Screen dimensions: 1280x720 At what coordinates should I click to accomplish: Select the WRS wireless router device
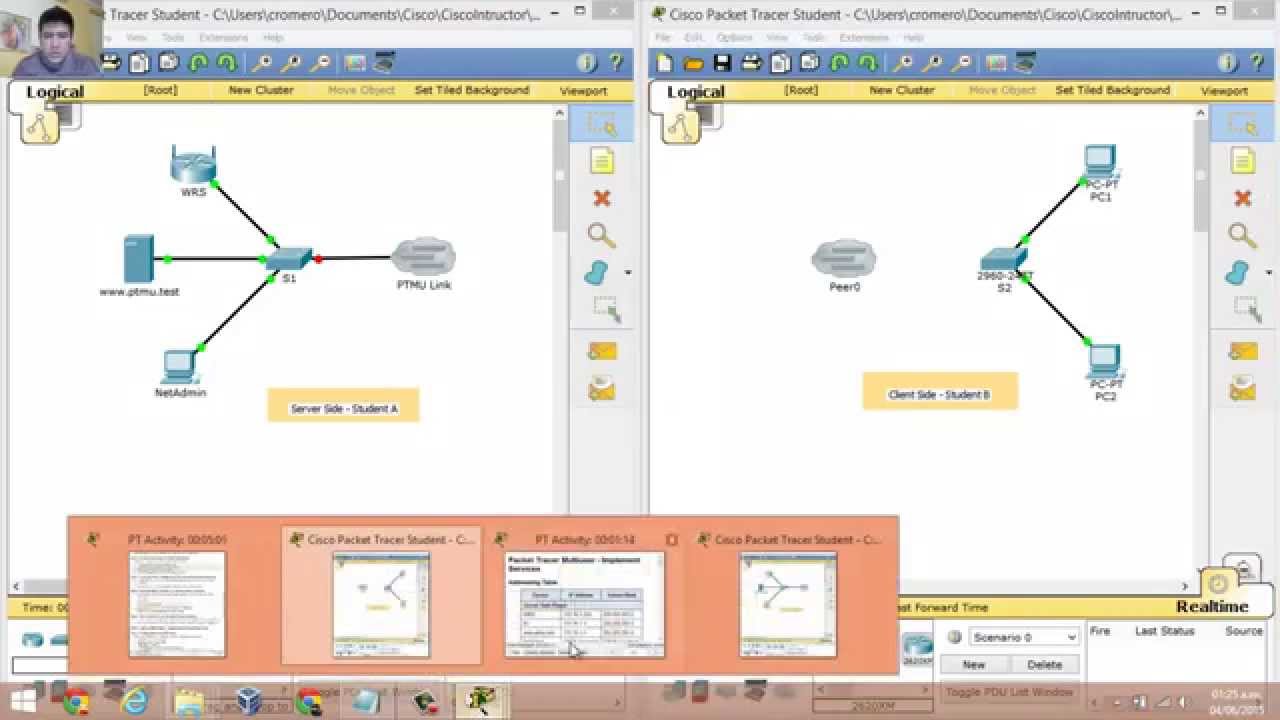pos(193,166)
